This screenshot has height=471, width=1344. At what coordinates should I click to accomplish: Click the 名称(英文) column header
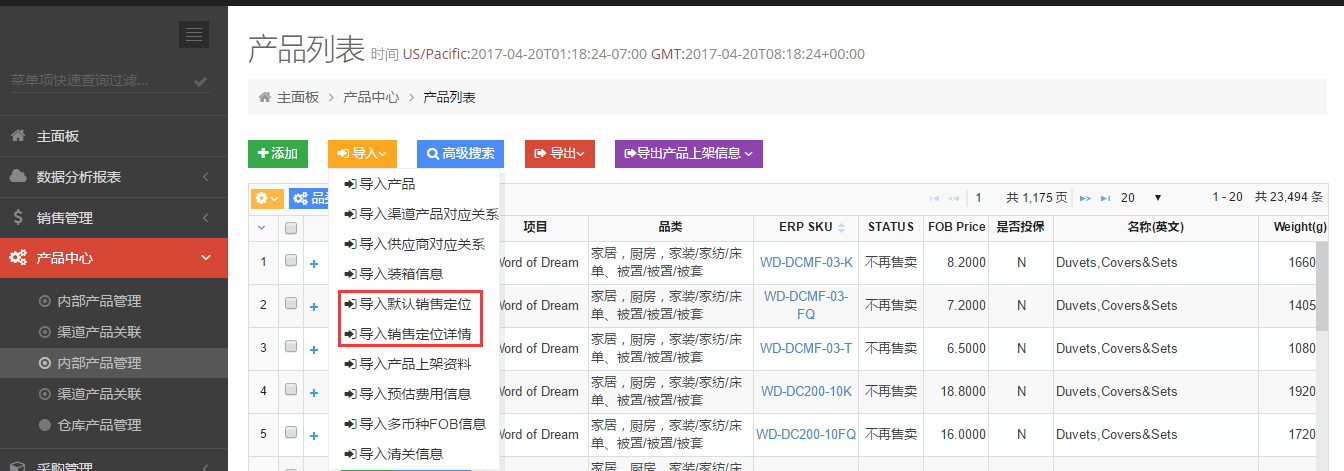1155,227
